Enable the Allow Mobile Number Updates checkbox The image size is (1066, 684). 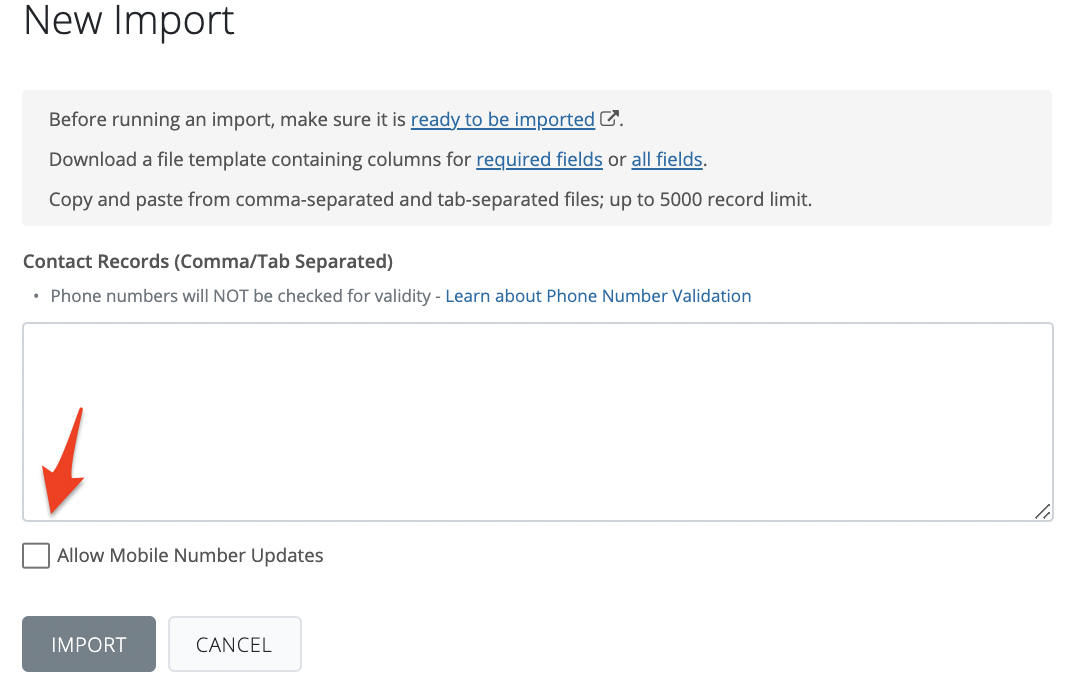(x=36, y=556)
